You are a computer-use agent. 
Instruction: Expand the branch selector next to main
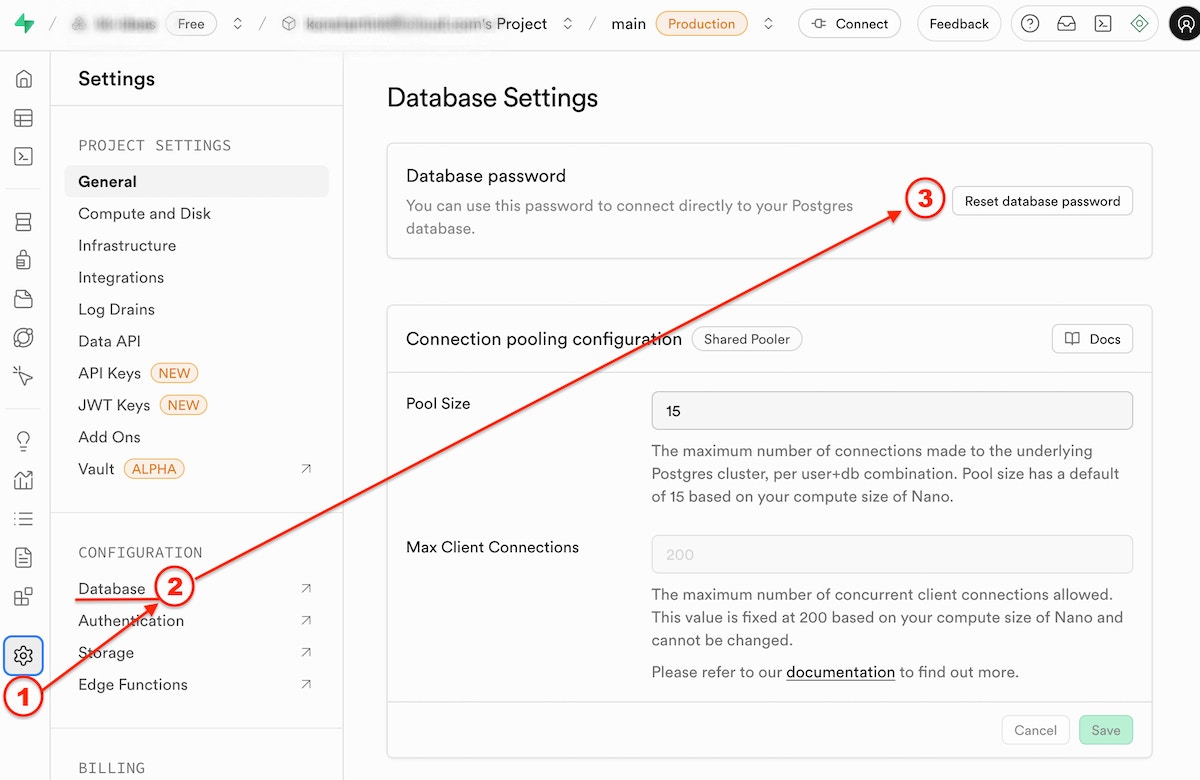click(768, 23)
